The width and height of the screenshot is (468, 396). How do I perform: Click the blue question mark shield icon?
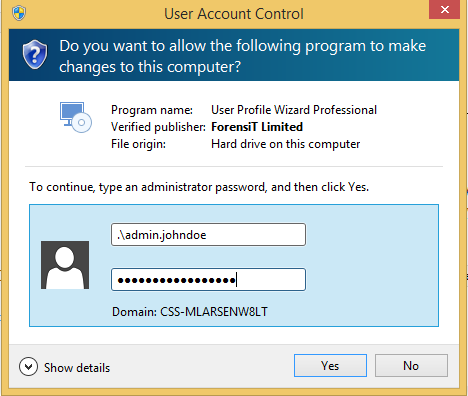click(35, 55)
